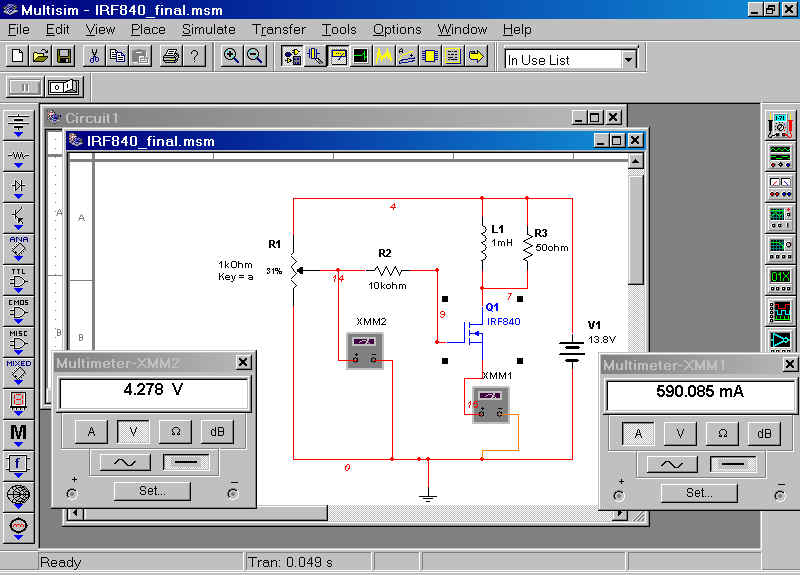800x575 pixels.
Task: Select the R2 10kohm resistor
Action: 390,270
